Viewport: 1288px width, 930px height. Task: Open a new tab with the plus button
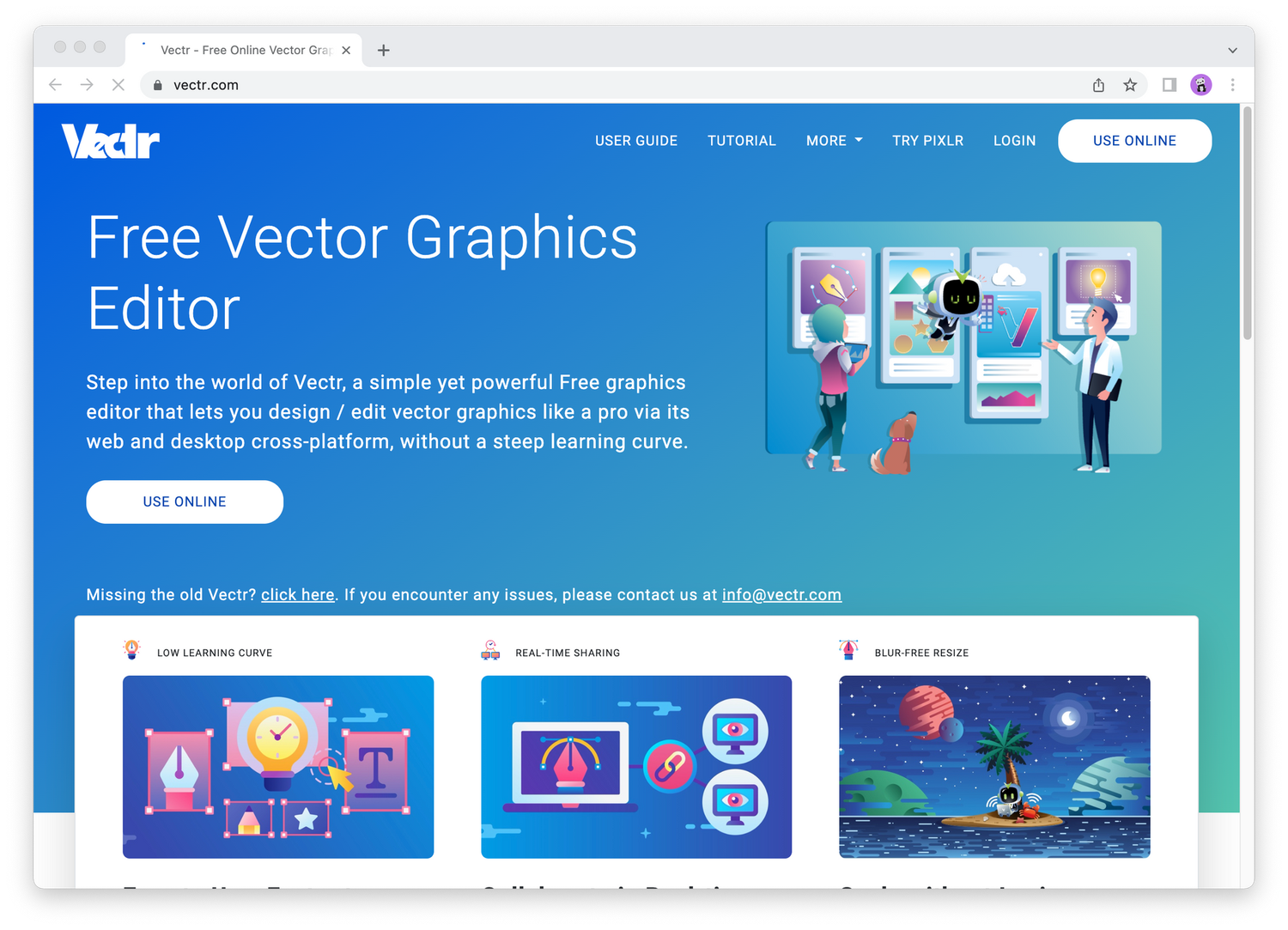(x=384, y=51)
